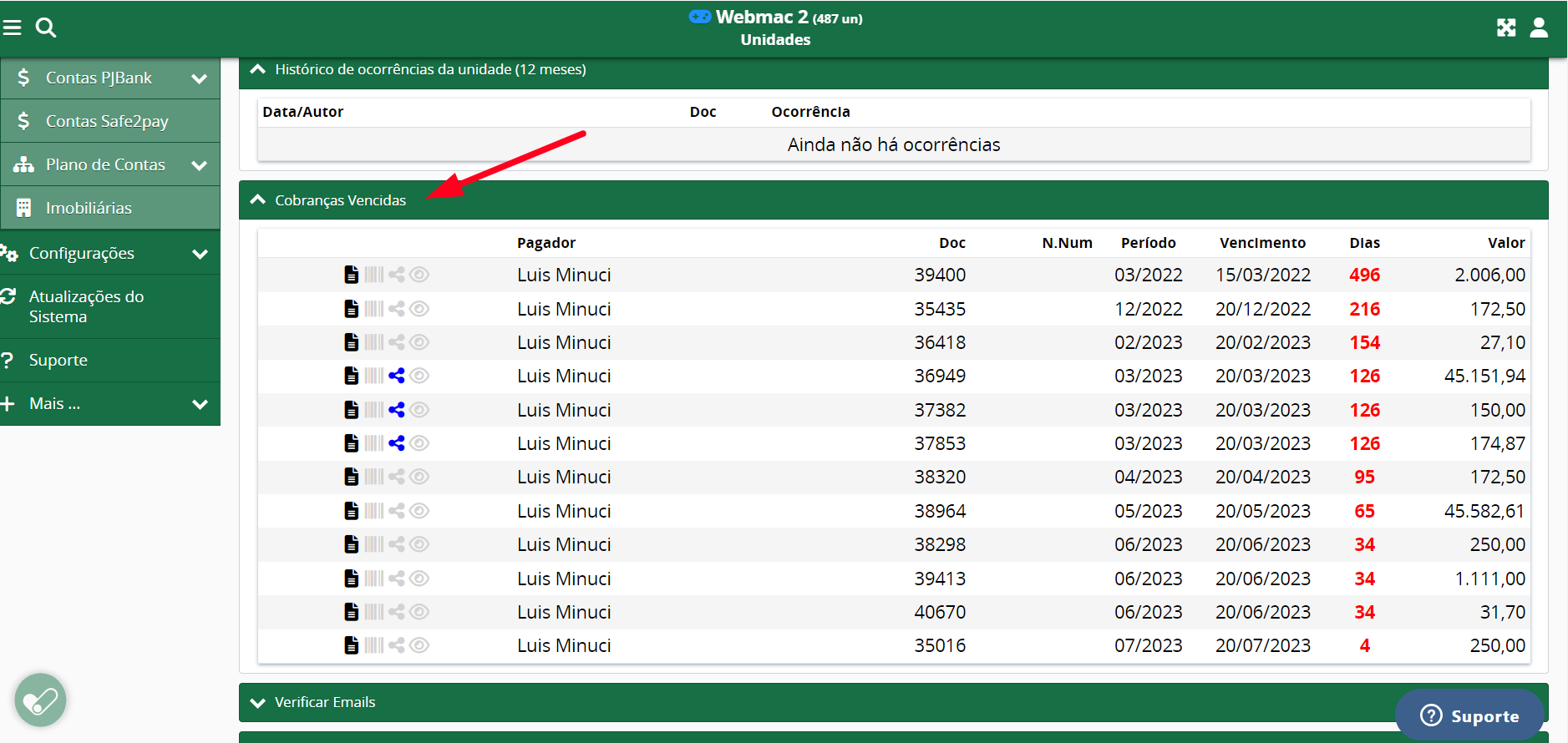The width and height of the screenshot is (1568, 743).
Task: Open document icon for doc 35435
Action: click(352, 309)
